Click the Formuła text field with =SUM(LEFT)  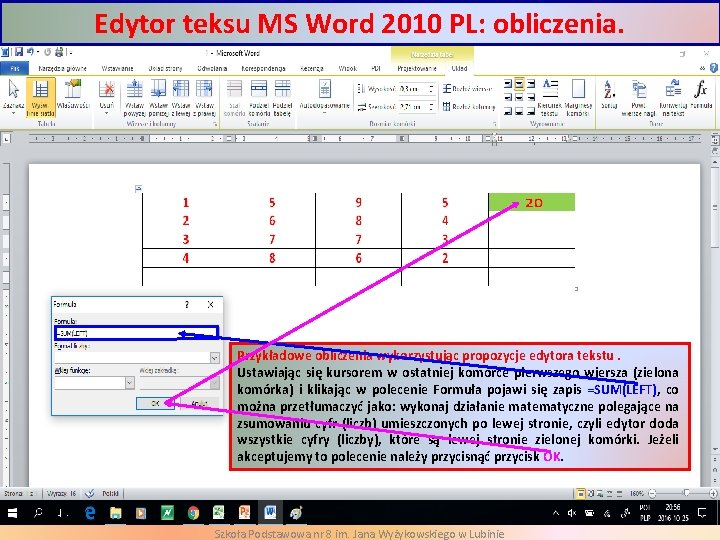point(136,333)
